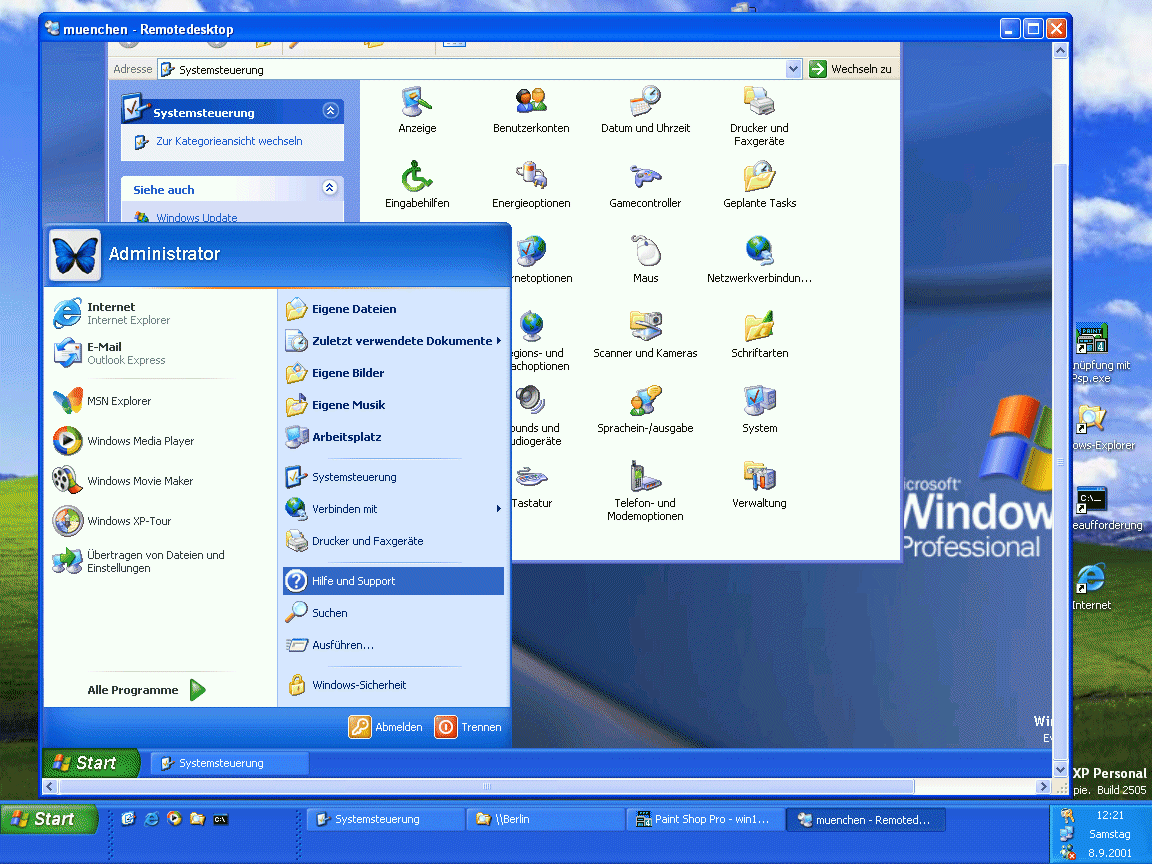Open the Anzeige control panel icon

[x=417, y=109]
